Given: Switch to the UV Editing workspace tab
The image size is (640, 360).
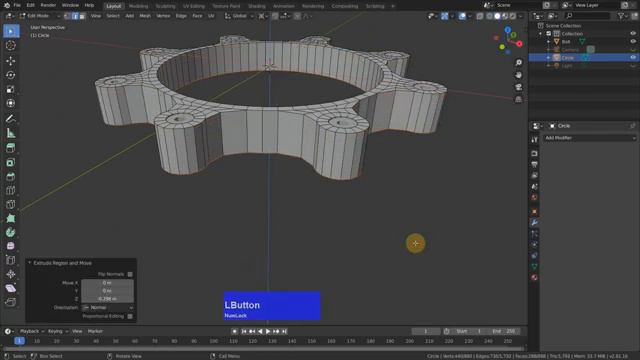Looking at the screenshot, I should (x=193, y=6).
